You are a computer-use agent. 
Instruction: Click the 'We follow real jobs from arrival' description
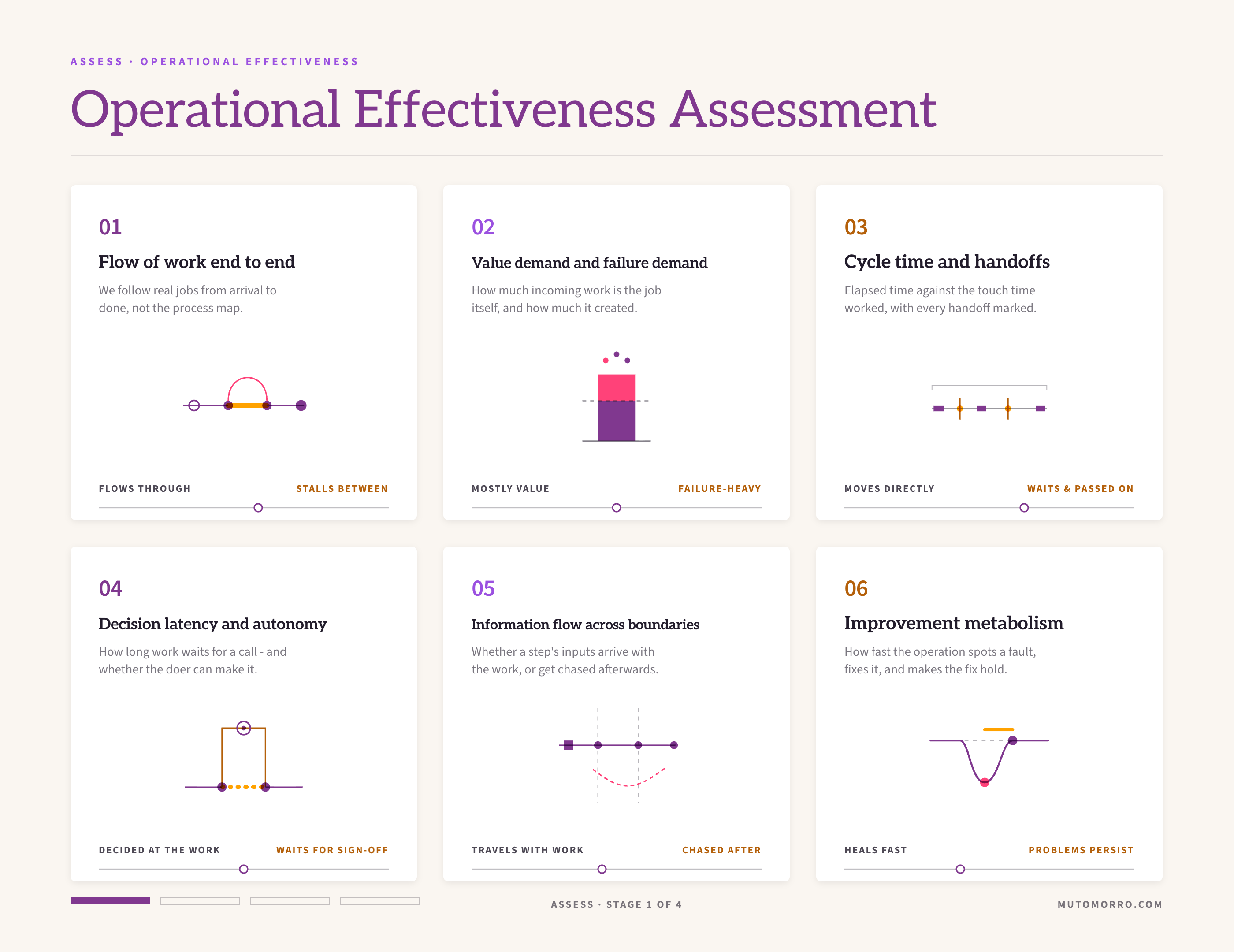point(188,299)
